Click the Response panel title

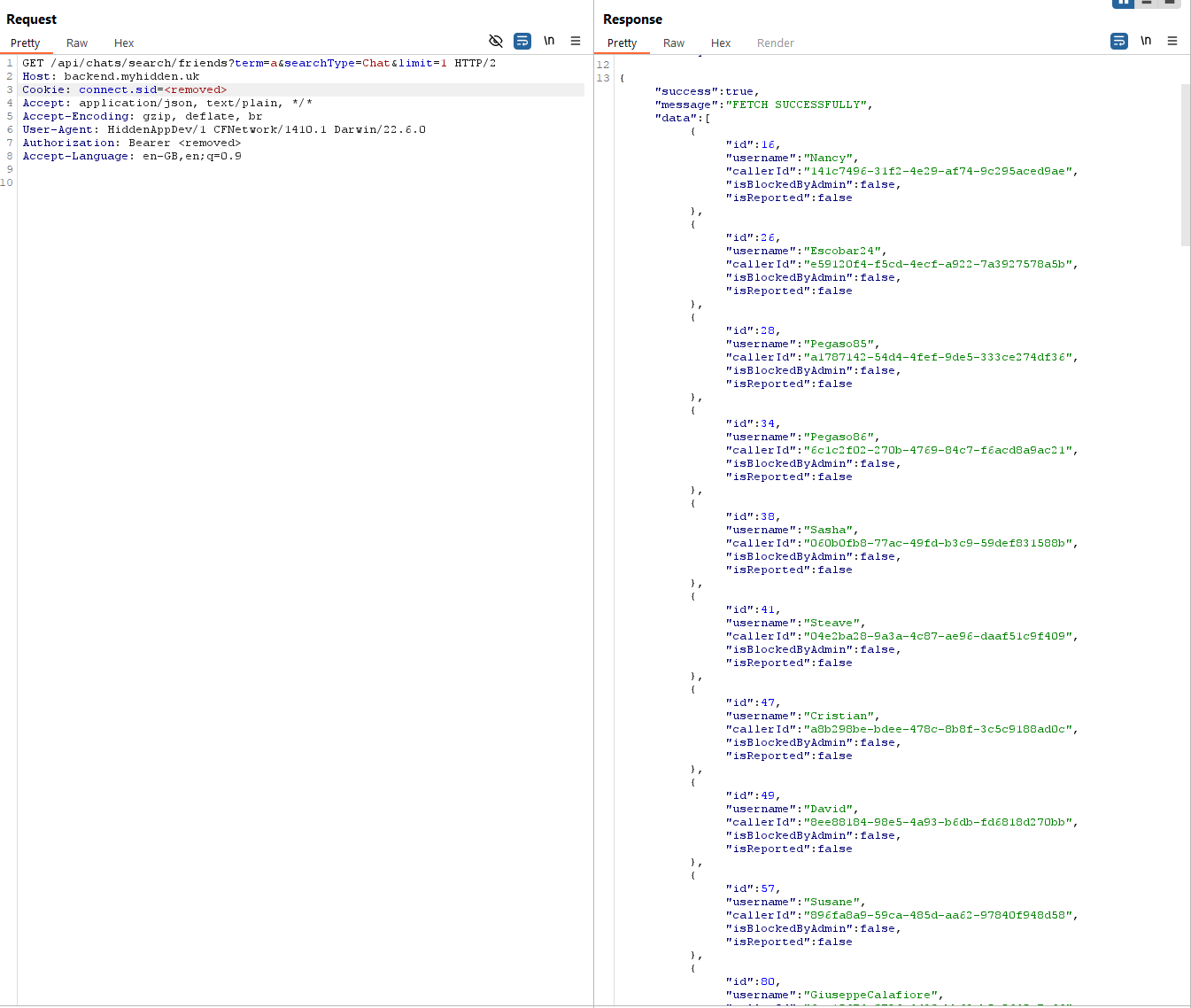(632, 19)
